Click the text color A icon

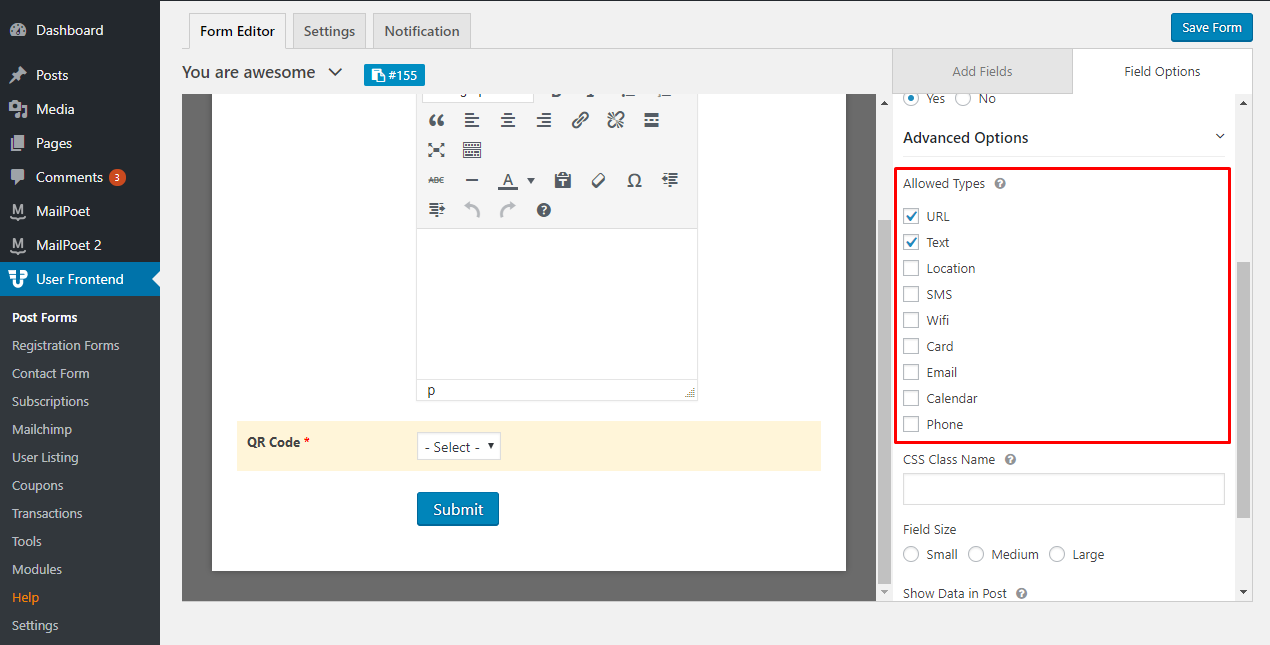508,180
